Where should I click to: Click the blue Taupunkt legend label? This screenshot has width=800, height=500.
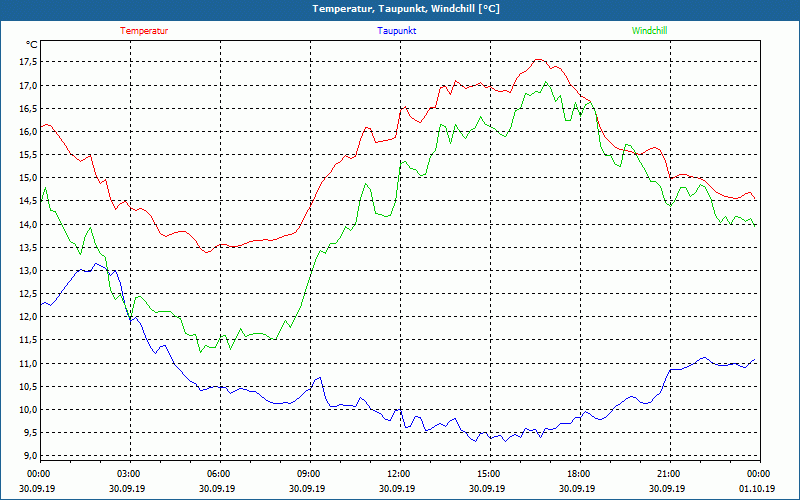396,31
